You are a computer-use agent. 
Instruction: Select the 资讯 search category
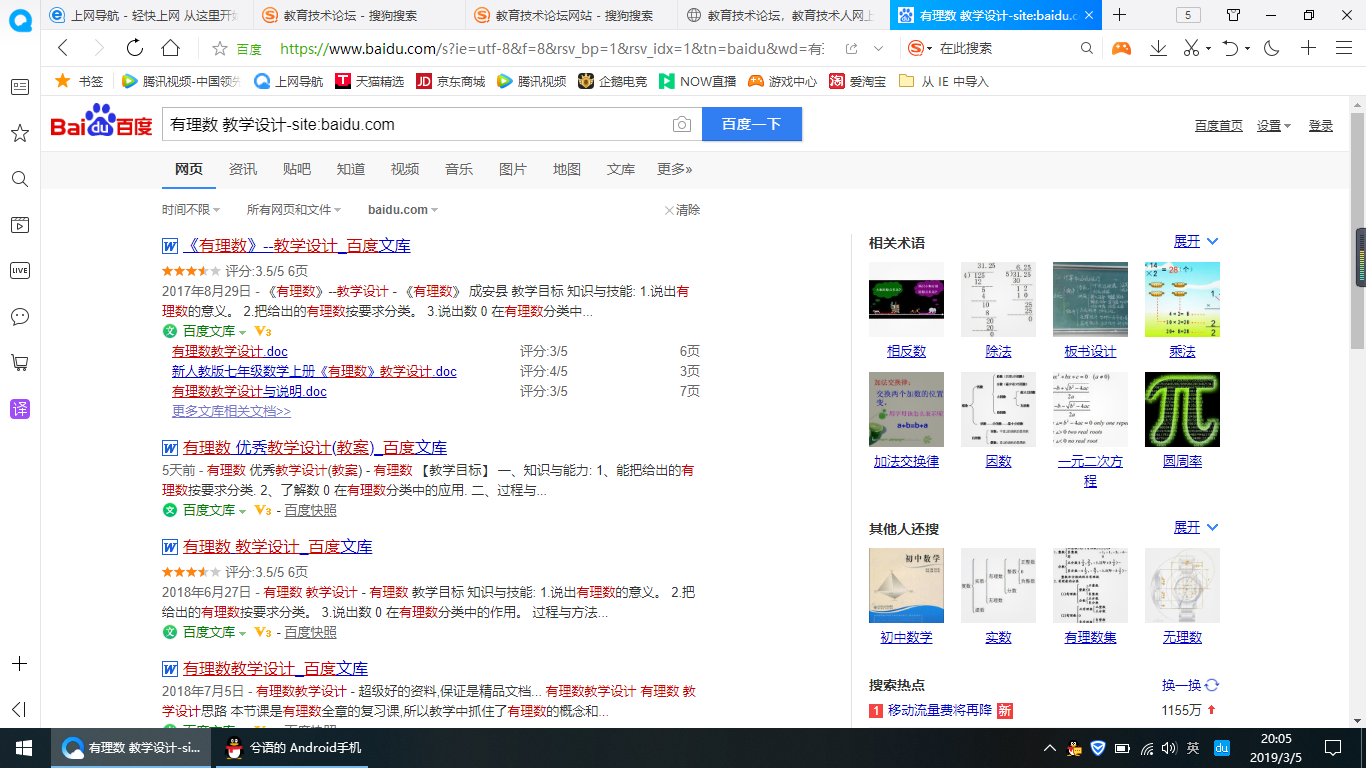243,169
